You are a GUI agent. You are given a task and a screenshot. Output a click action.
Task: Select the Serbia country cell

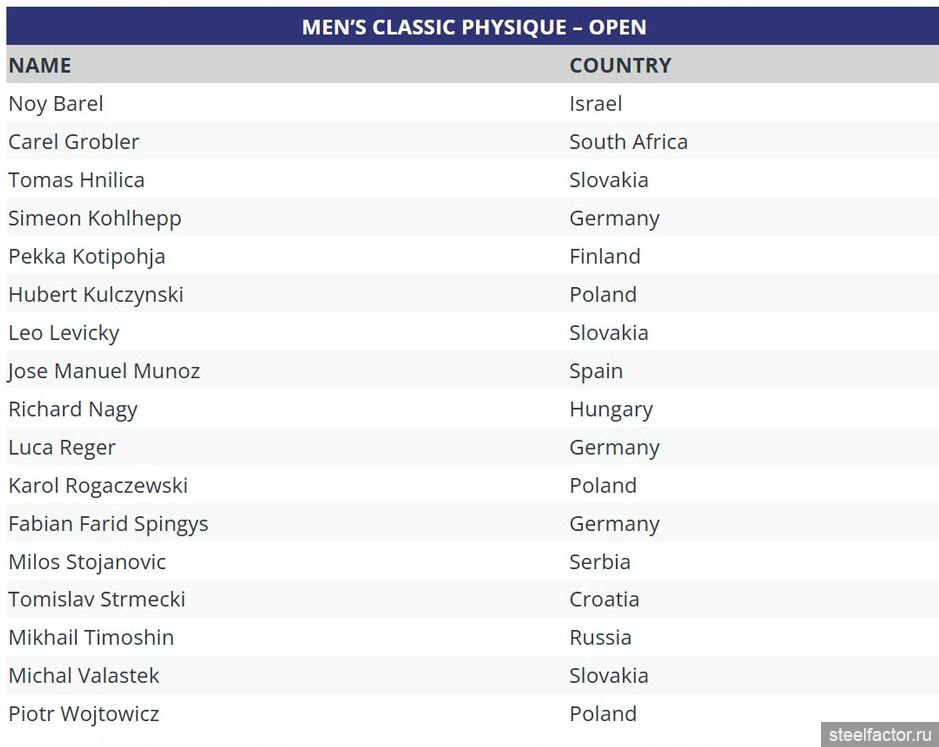[x=600, y=561]
